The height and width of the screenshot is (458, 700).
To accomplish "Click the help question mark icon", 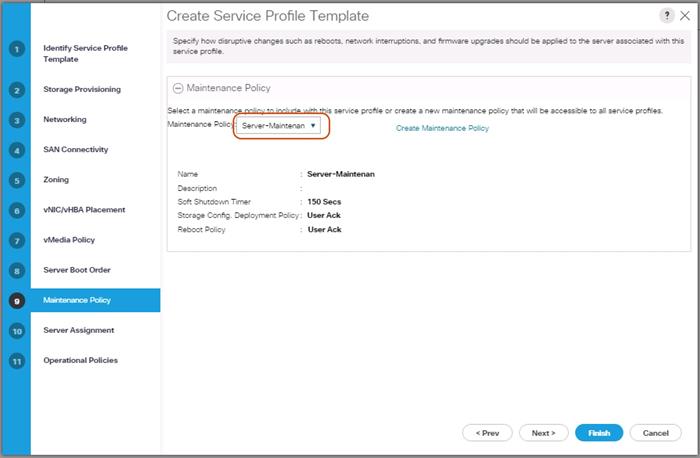I will point(667,16).
